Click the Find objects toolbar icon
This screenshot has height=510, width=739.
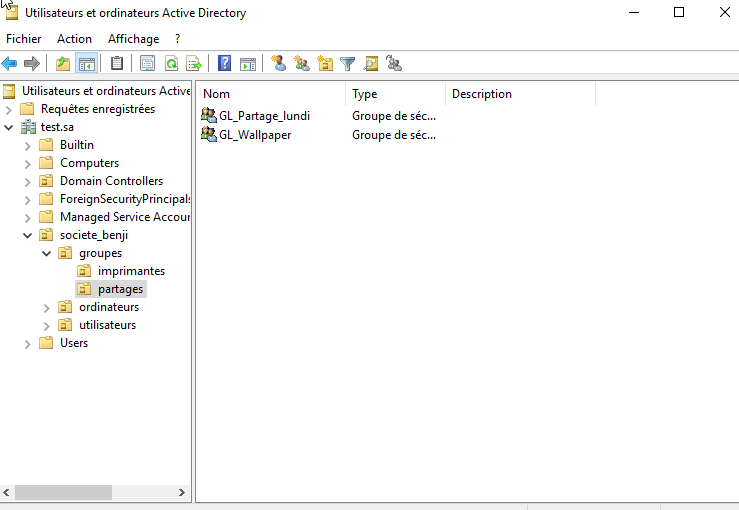coord(371,64)
